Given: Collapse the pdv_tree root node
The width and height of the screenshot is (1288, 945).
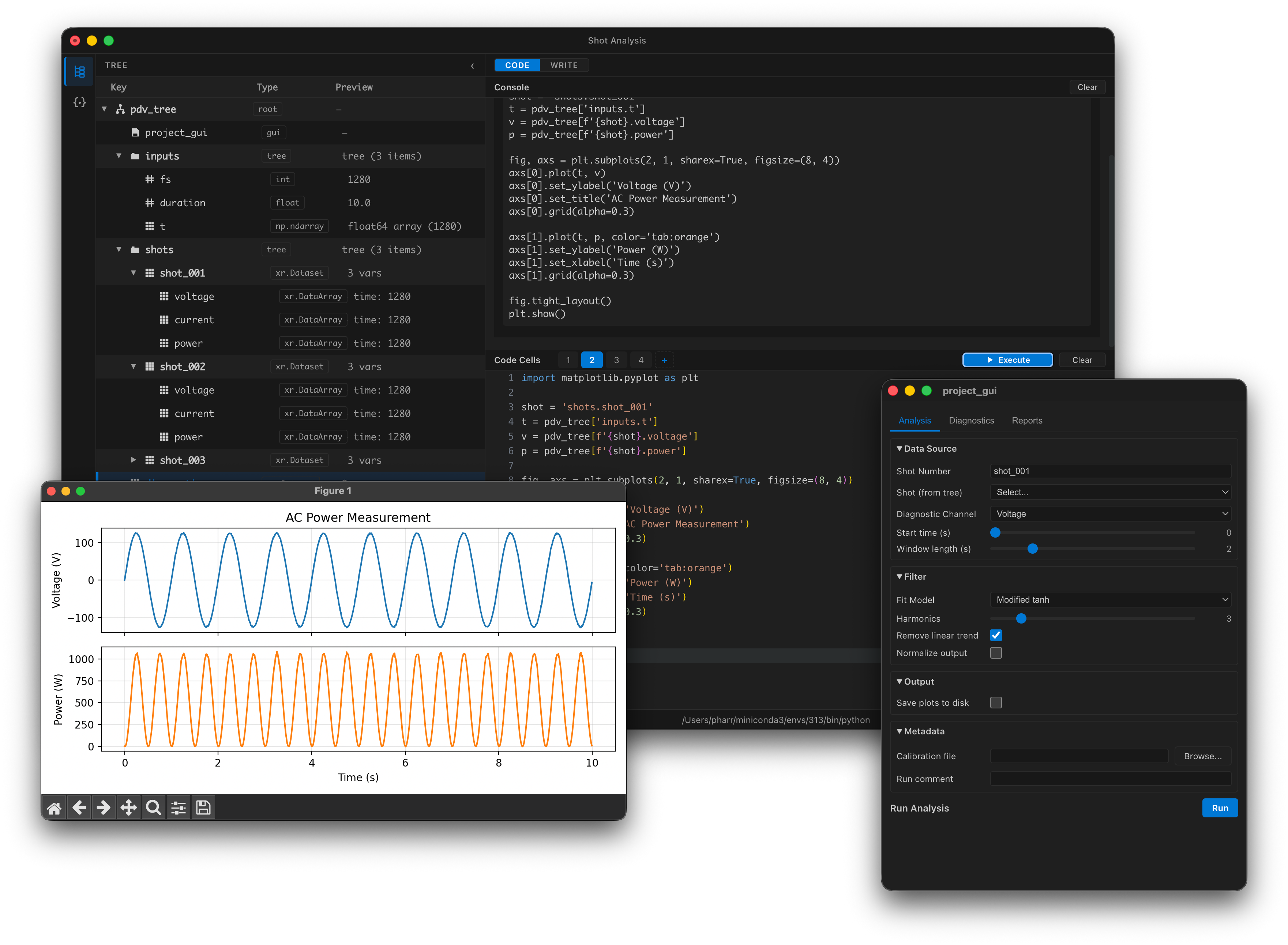Looking at the screenshot, I should 105,109.
